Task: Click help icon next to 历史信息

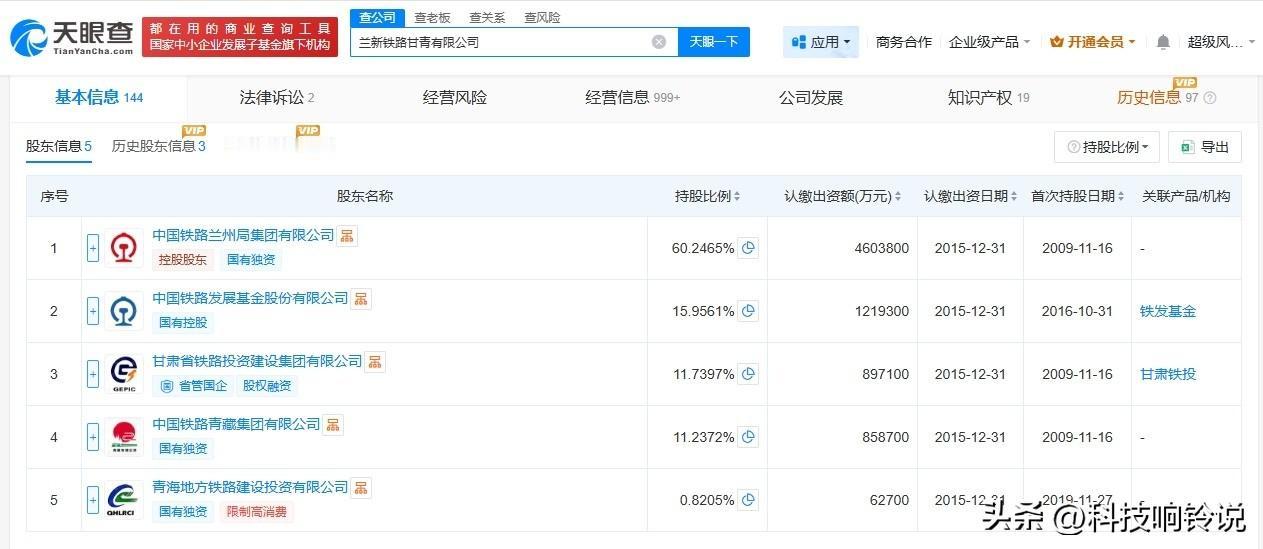Action: pos(1210,98)
